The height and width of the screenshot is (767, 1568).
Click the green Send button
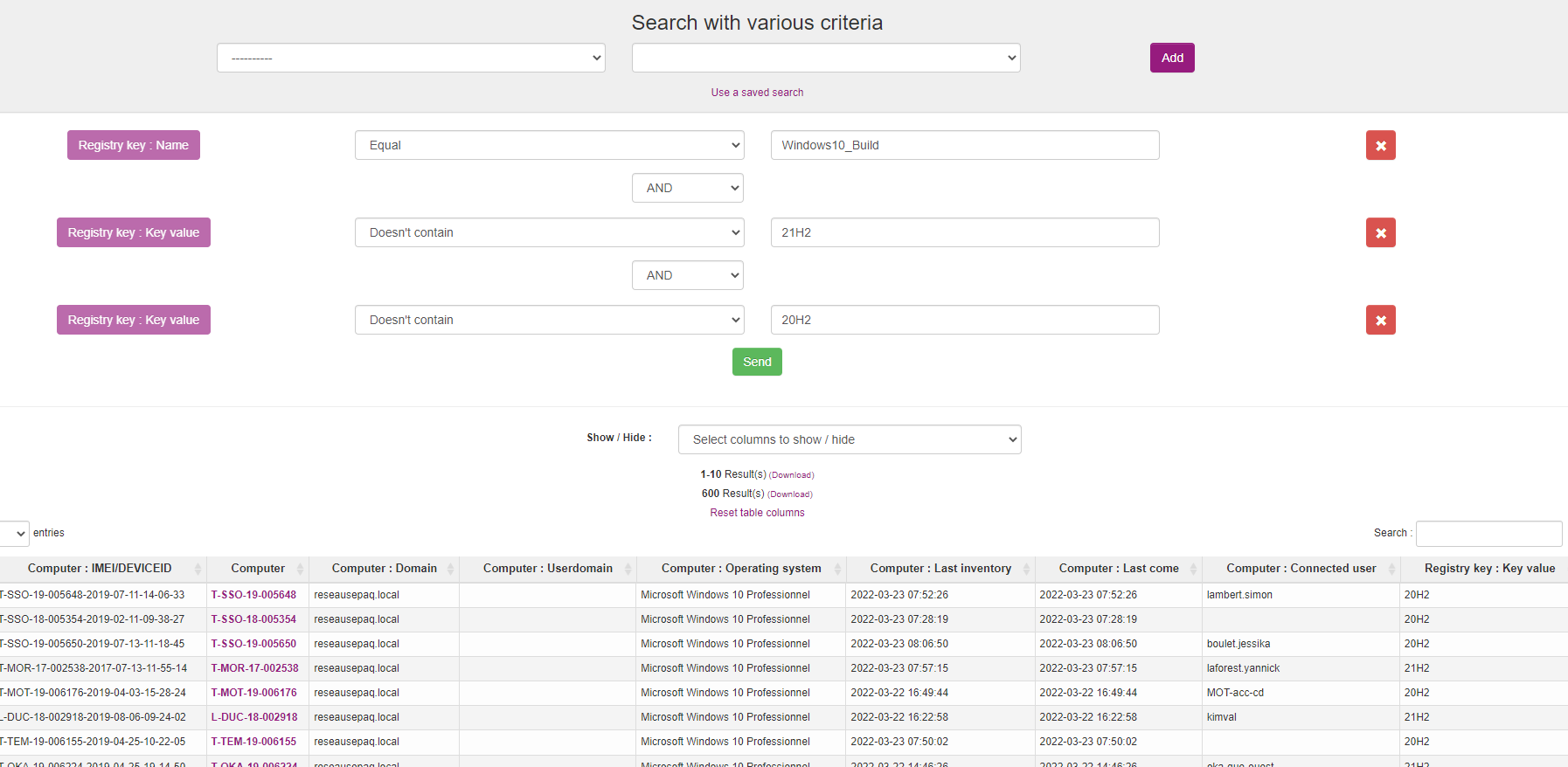tap(757, 362)
